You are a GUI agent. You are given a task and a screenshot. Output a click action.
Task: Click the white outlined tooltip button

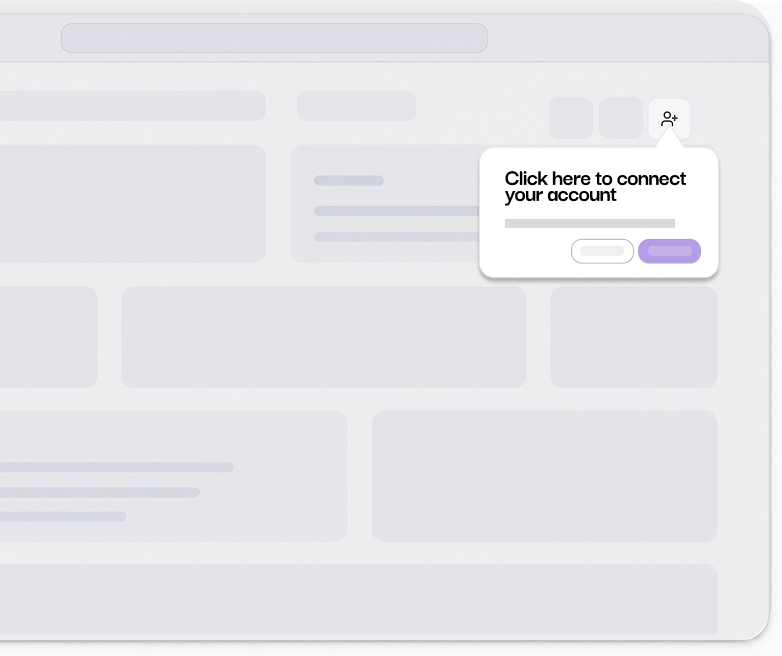point(602,251)
